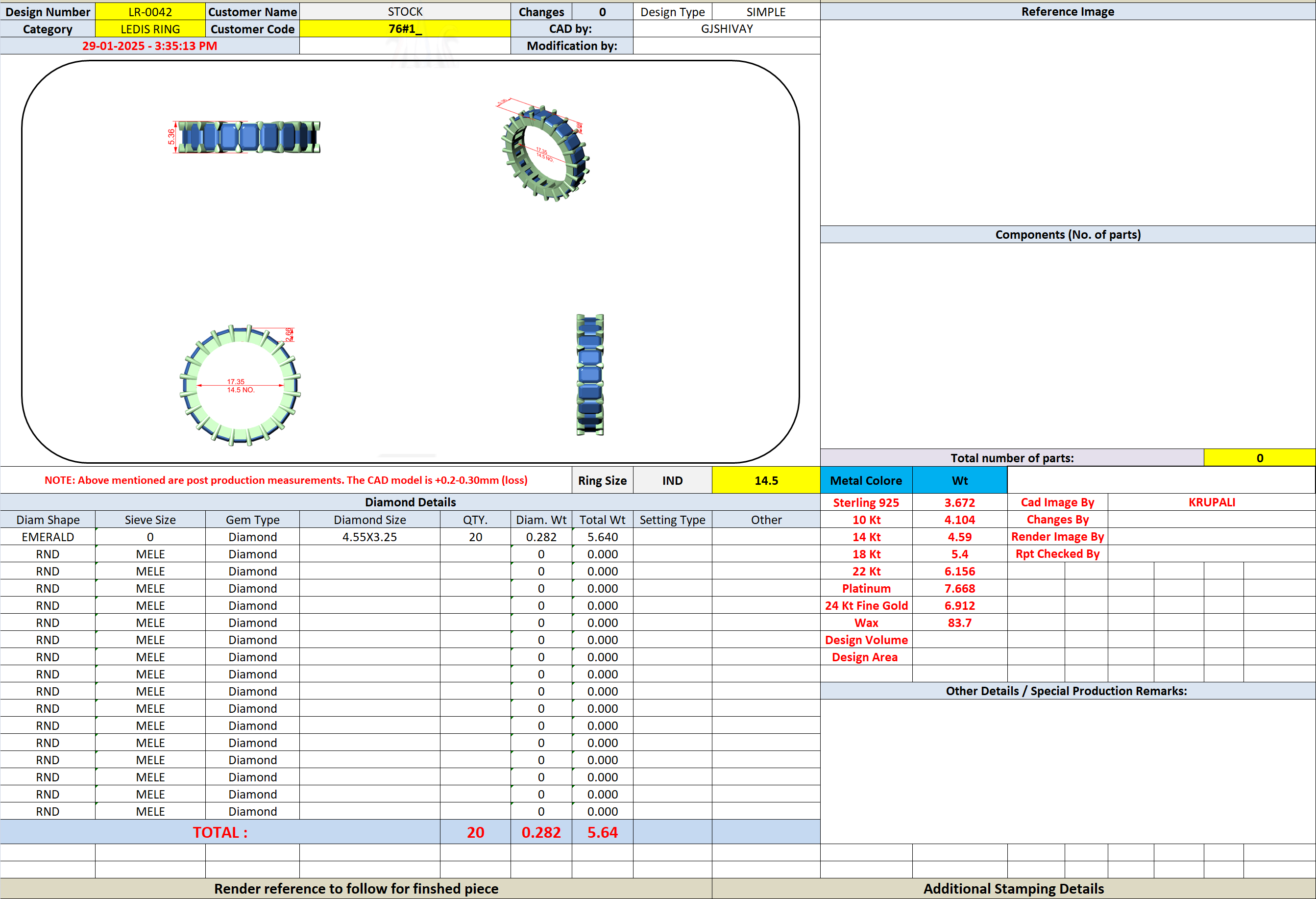This screenshot has height=899, width=1316.
Task: Click the LEDIS RING category cell
Action: pos(150,29)
